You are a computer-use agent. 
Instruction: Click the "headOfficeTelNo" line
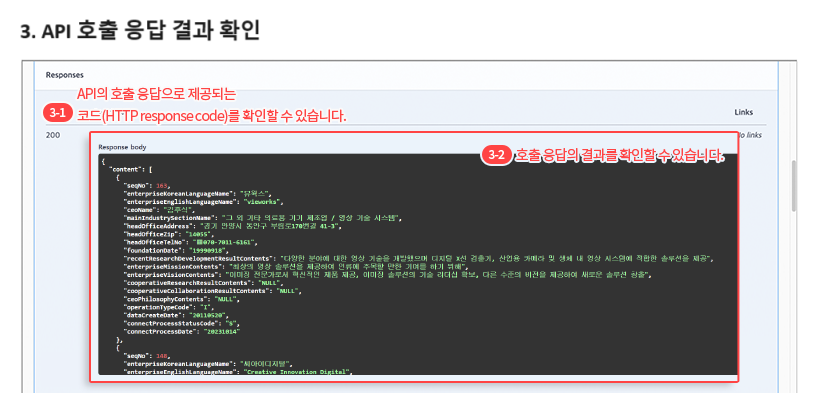(x=190, y=242)
